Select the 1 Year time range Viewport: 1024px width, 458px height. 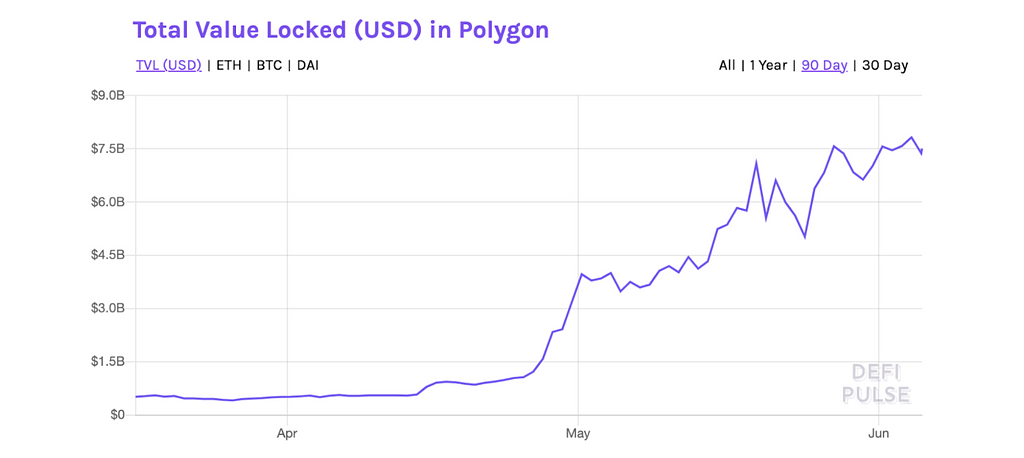tap(769, 66)
